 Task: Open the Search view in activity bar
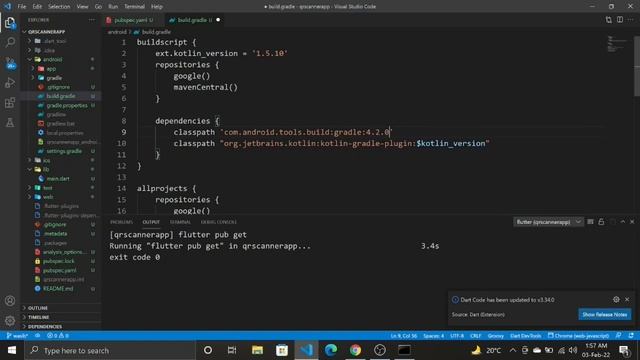point(10,42)
